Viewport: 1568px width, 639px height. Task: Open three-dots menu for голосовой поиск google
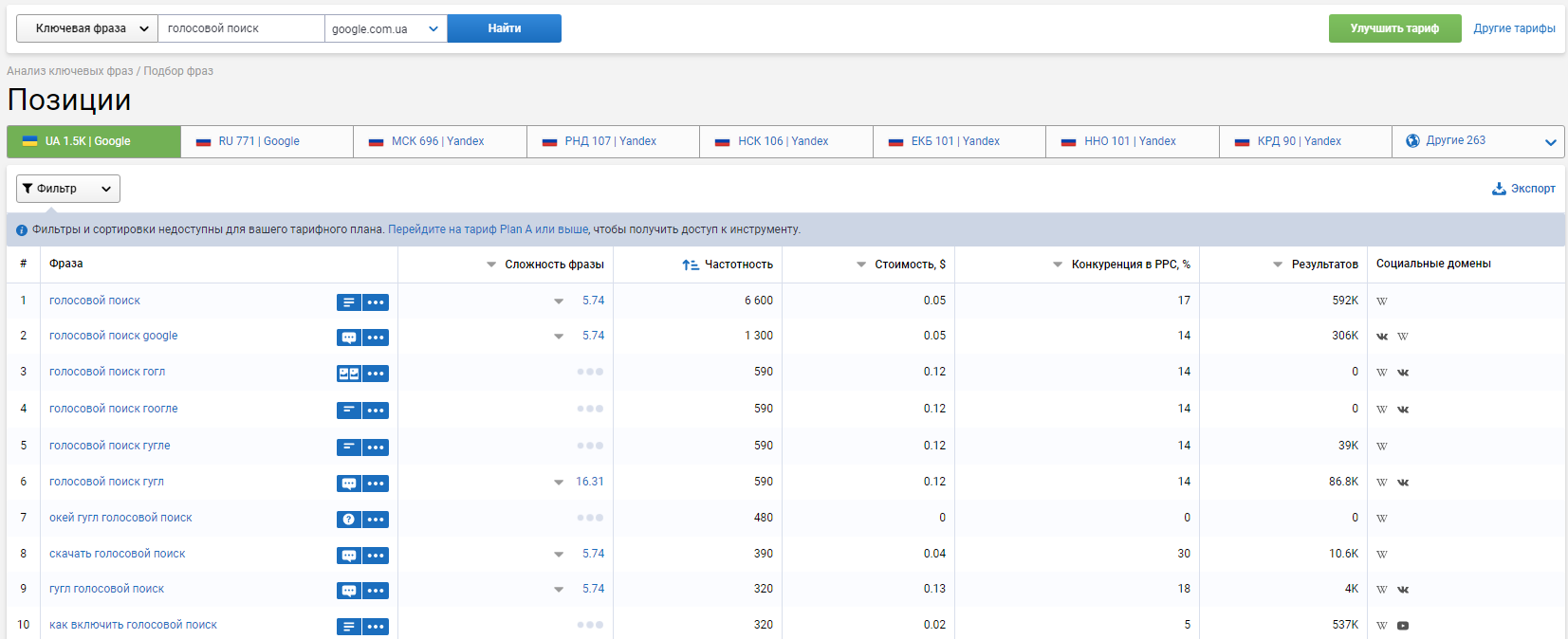[376, 338]
